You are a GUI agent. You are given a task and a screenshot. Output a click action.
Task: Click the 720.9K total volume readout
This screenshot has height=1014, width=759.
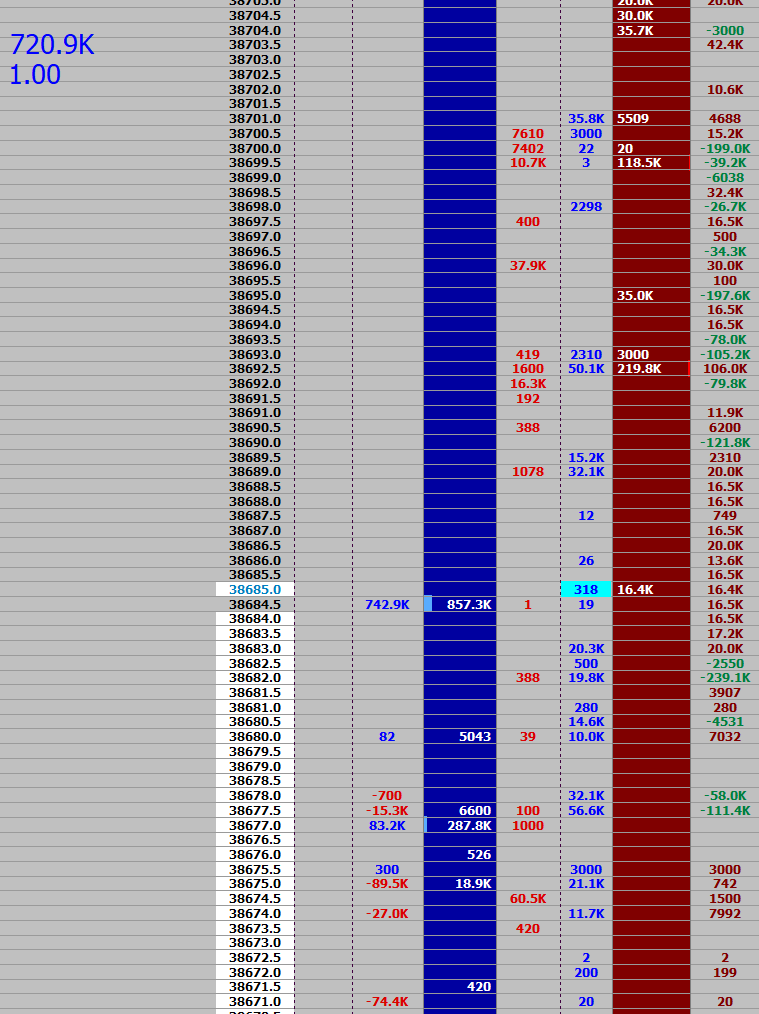(x=52, y=45)
